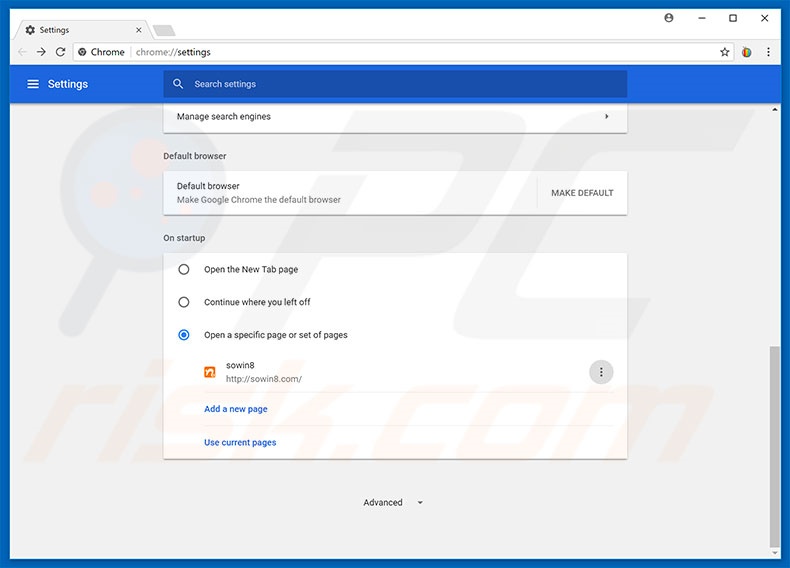790x568 pixels.
Task: Reload the settings page
Action: 60,52
